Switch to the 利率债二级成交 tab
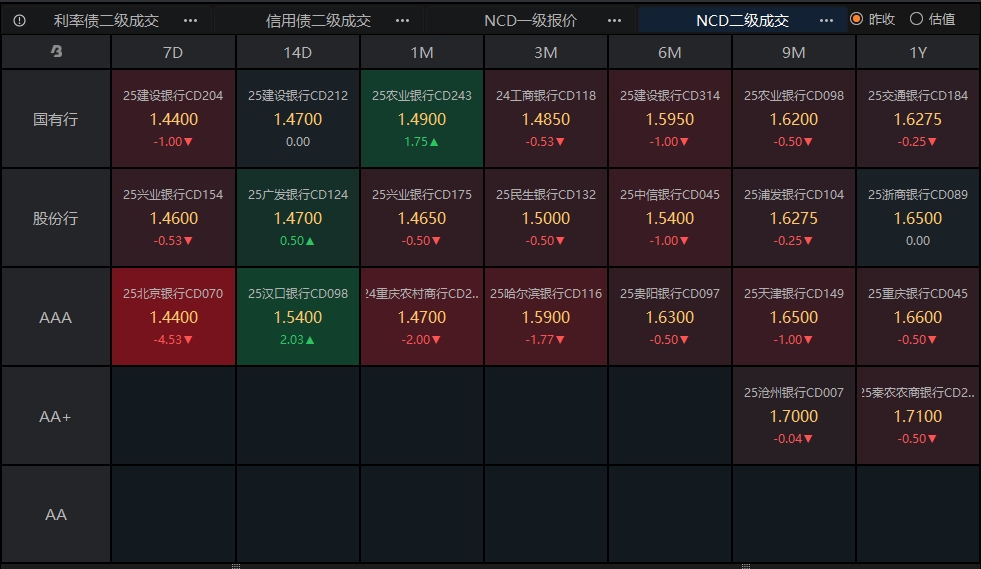Image resolution: width=981 pixels, height=569 pixels. (106, 21)
